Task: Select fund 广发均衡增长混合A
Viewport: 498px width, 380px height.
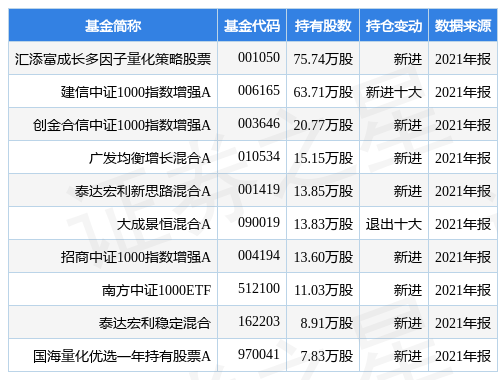Action: pos(150,158)
